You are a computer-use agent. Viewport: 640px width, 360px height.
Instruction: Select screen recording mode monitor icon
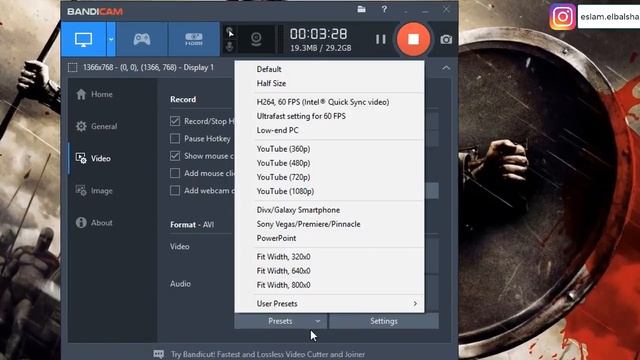(x=84, y=40)
